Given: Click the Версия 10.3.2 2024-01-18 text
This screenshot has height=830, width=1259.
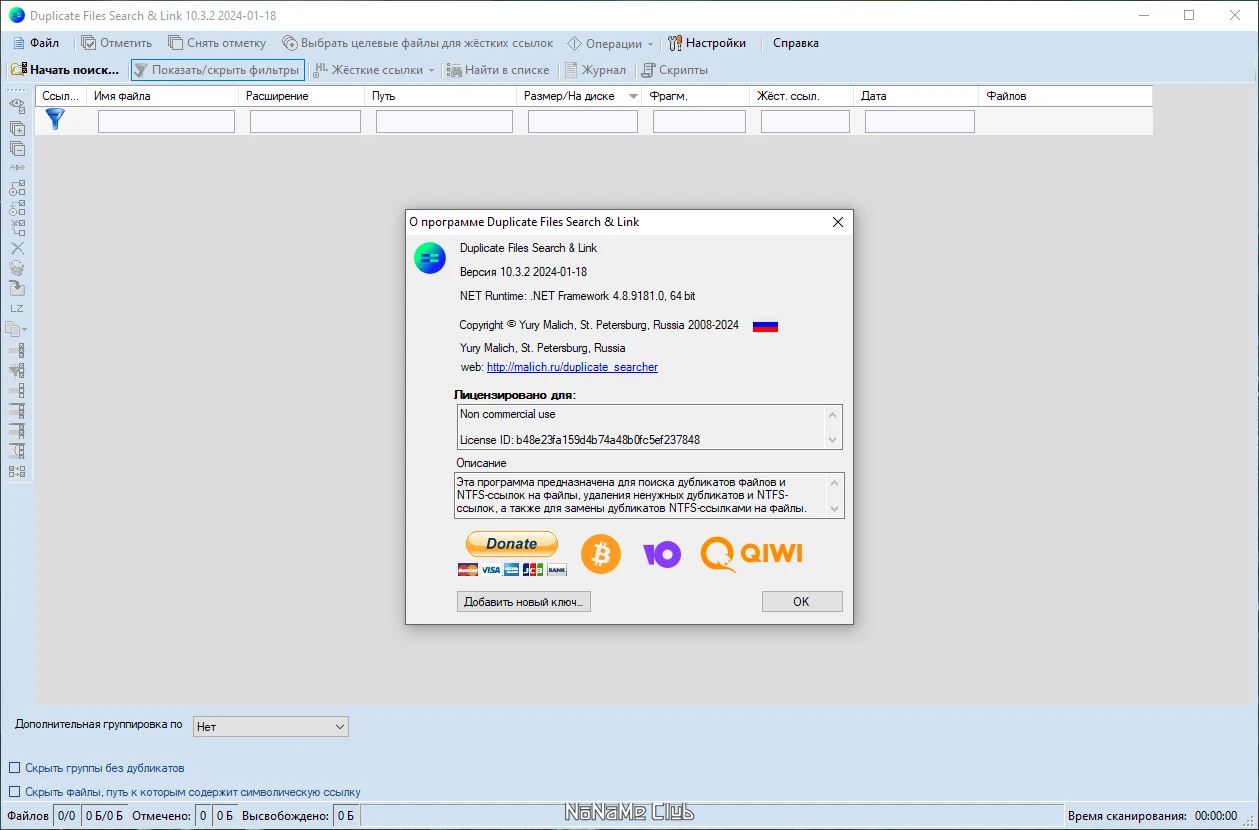Looking at the screenshot, I should pos(523,272).
